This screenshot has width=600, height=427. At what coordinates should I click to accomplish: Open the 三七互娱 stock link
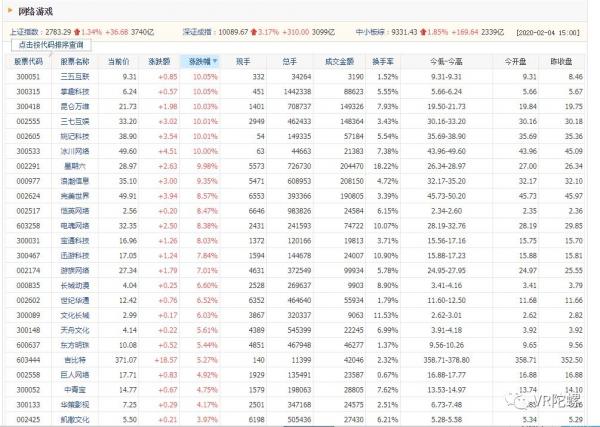tap(75, 122)
